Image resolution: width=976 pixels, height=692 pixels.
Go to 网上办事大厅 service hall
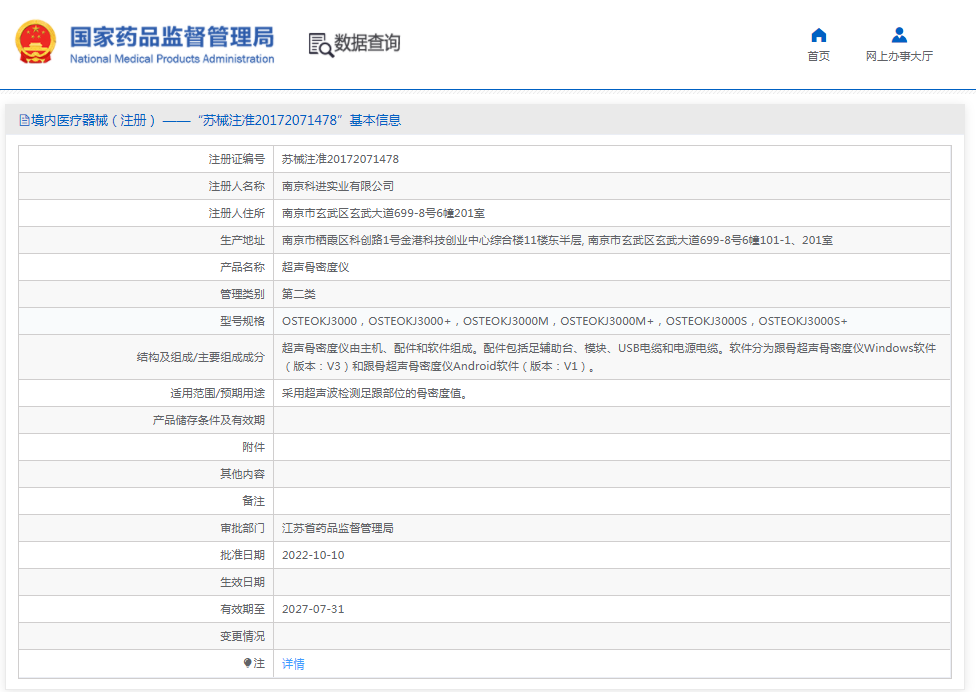pyautogui.click(x=899, y=57)
